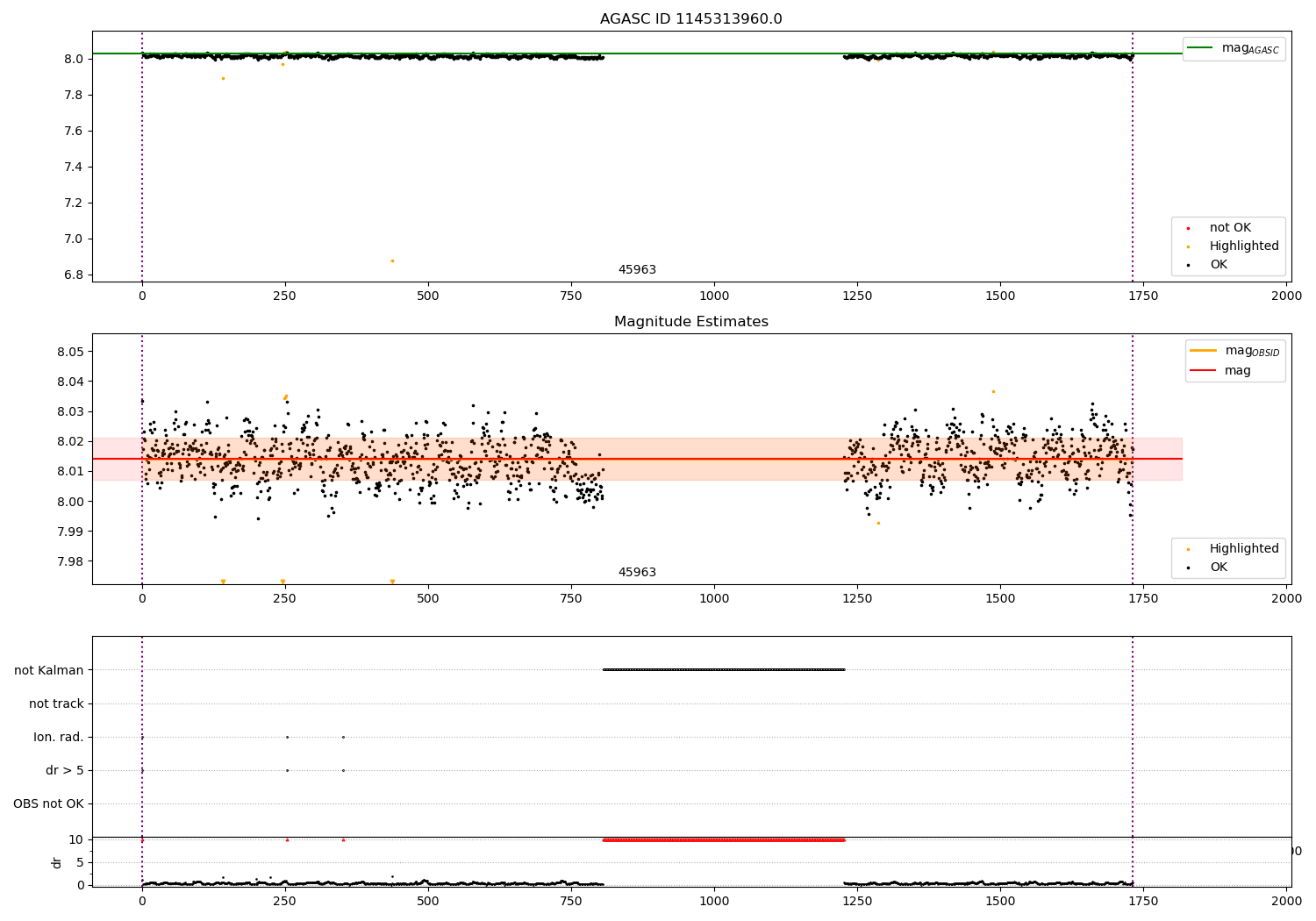
Task: Select the mag OBSID legend entry in middle plot
Action: click(x=1234, y=351)
